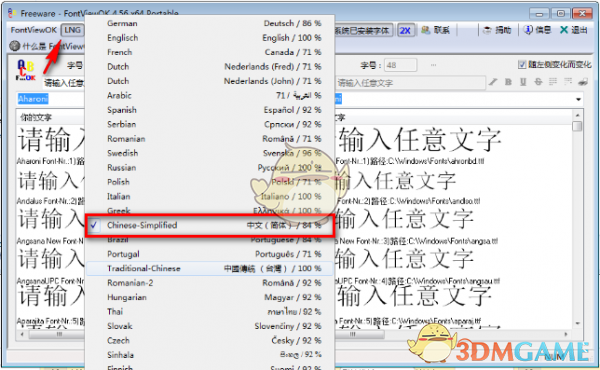Click left pane horizontal scroll left arrow
The width and height of the screenshot is (600, 370).
[x=22, y=334]
